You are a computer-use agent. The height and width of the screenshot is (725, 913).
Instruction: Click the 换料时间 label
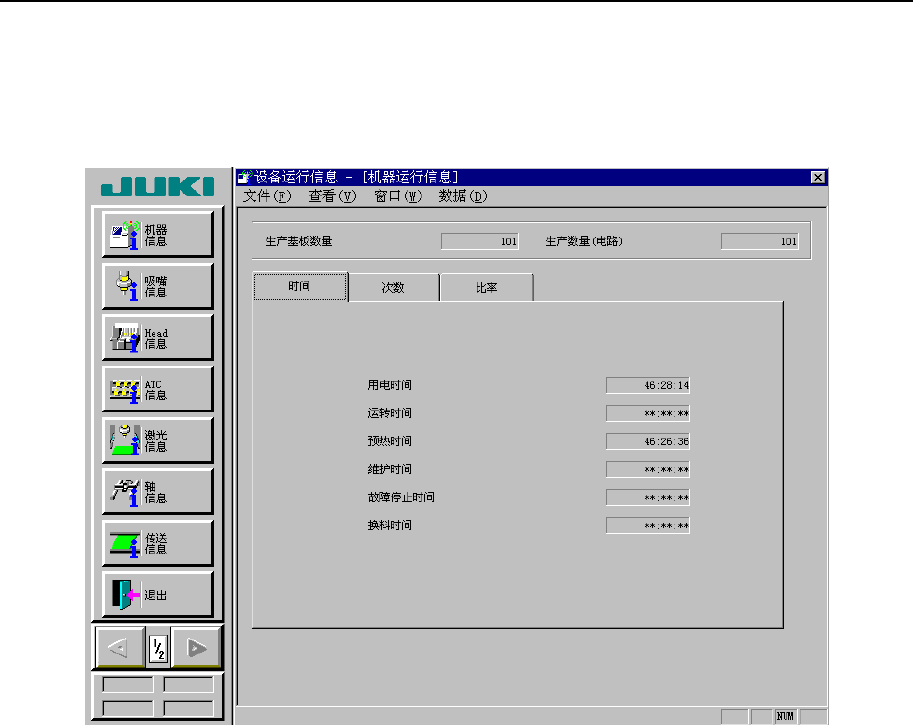[x=390, y=525]
